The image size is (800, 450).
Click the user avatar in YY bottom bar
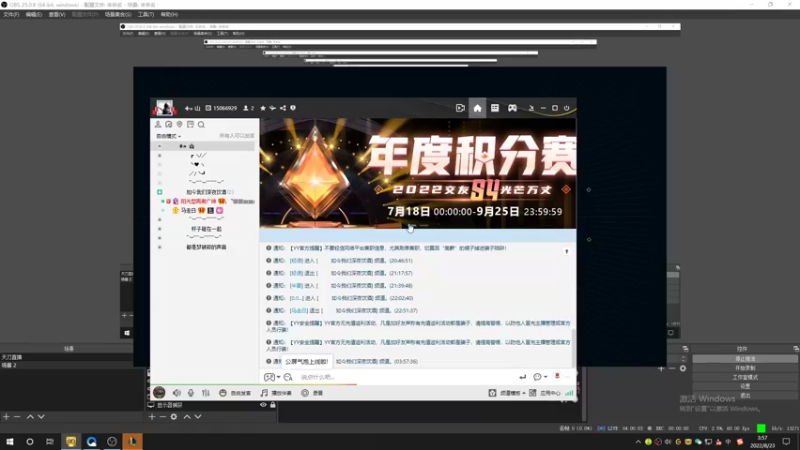[159, 392]
